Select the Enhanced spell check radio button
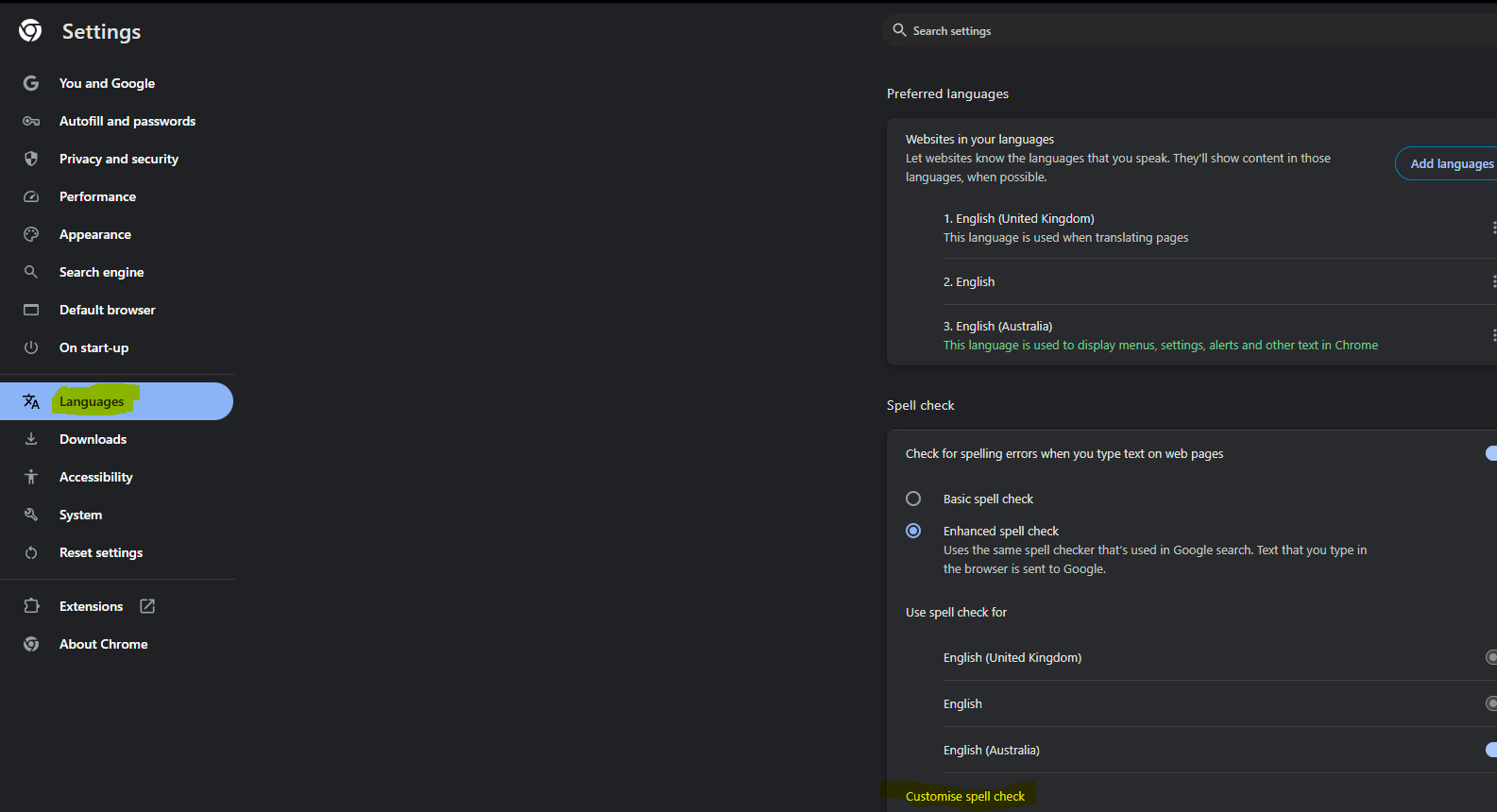Viewport: 1497px width, 812px height. click(913, 531)
